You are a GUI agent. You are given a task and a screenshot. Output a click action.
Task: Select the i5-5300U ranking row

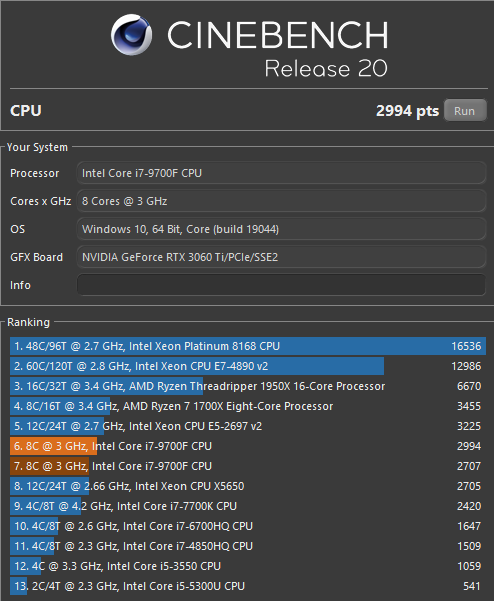point(248,586)
